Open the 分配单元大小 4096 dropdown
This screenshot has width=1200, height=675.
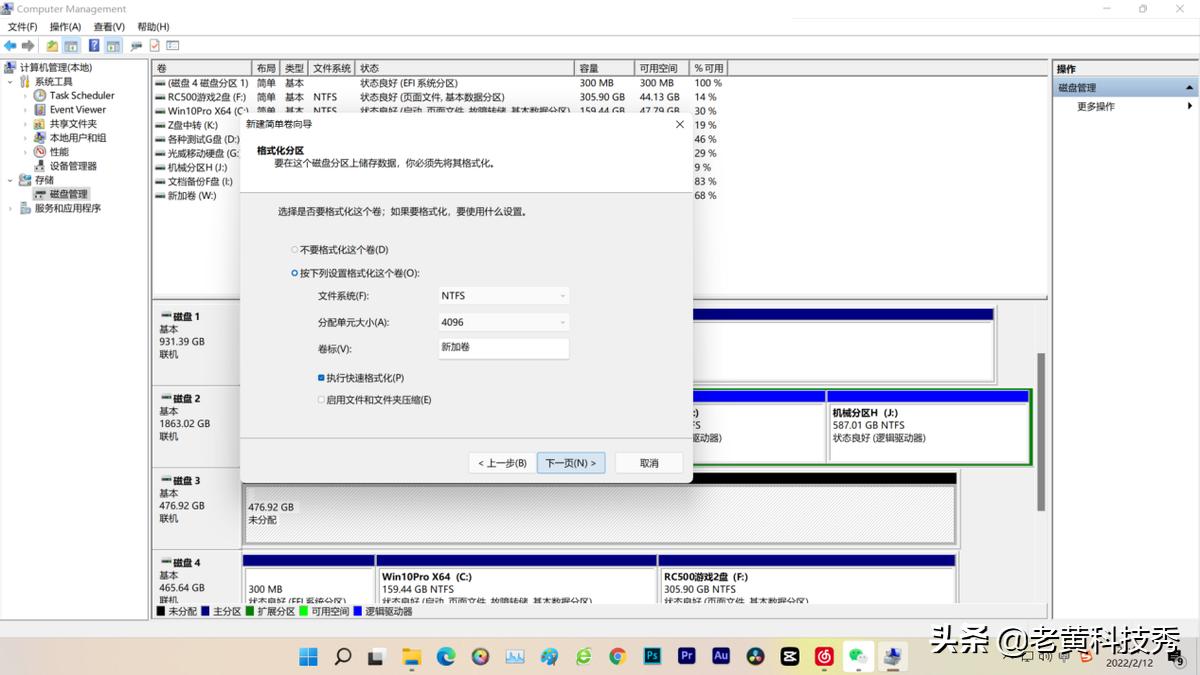click(x=503, y=322)
